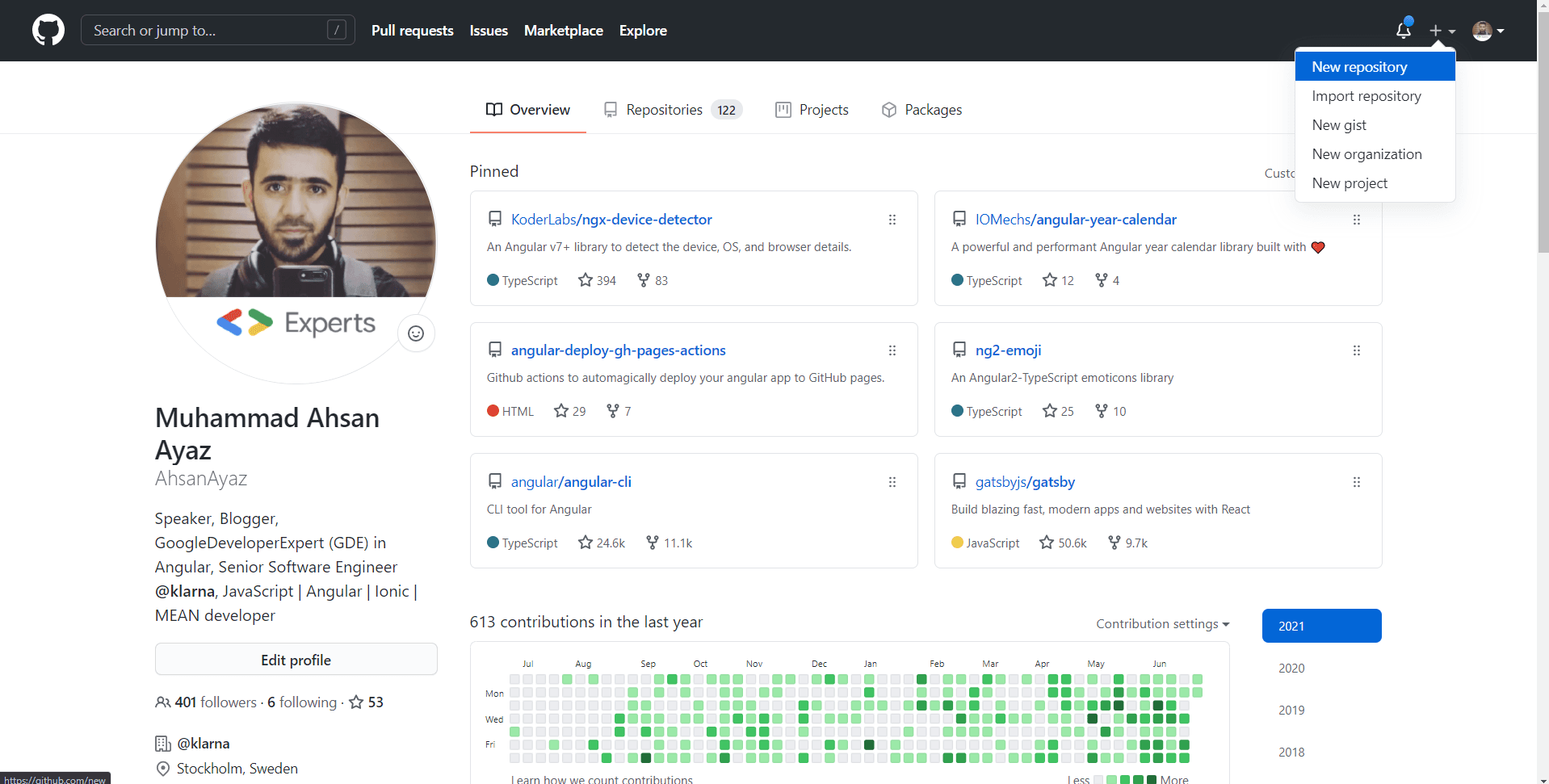Open gatsbyjs/gatsby repository
This screenshot has height=784, width=1549.
pyautogui.click(x=1025, y=482)
